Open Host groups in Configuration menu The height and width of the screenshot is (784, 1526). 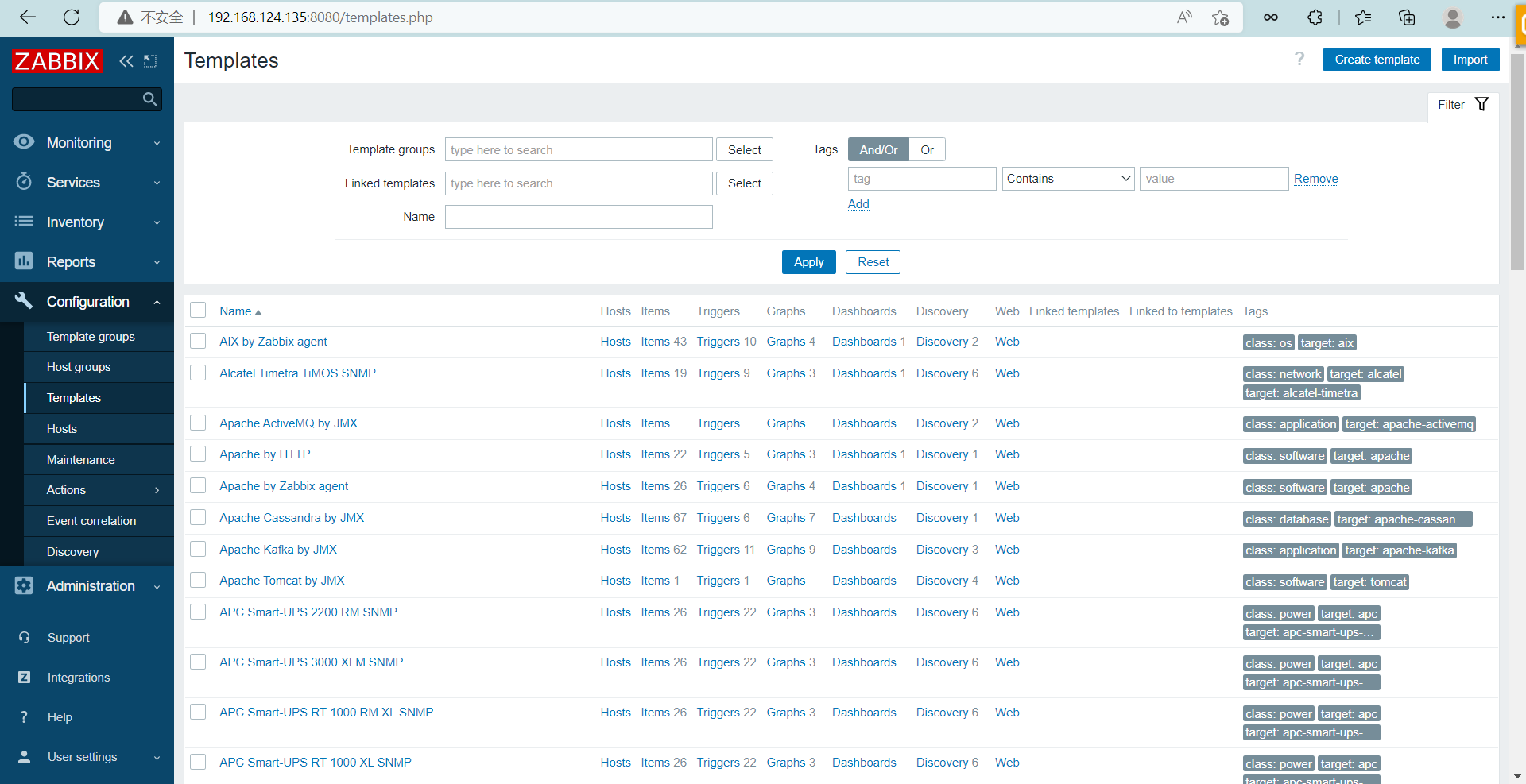pyautogui.click(x=79, y=367)
